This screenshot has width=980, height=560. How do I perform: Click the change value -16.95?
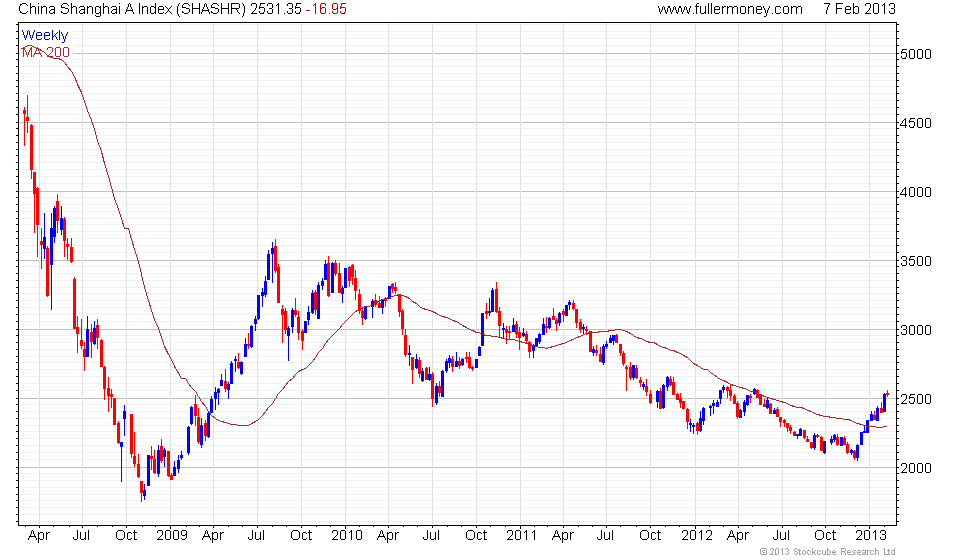coord(326,9)
